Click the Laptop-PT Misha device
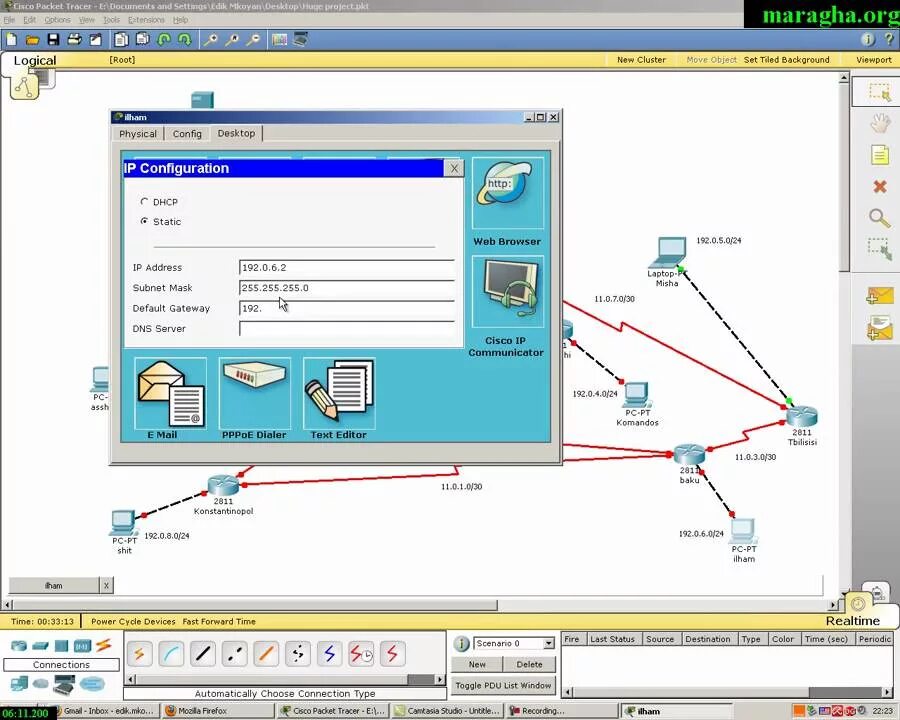The height and width of the screenshot is (720, 900). [668, 251]
